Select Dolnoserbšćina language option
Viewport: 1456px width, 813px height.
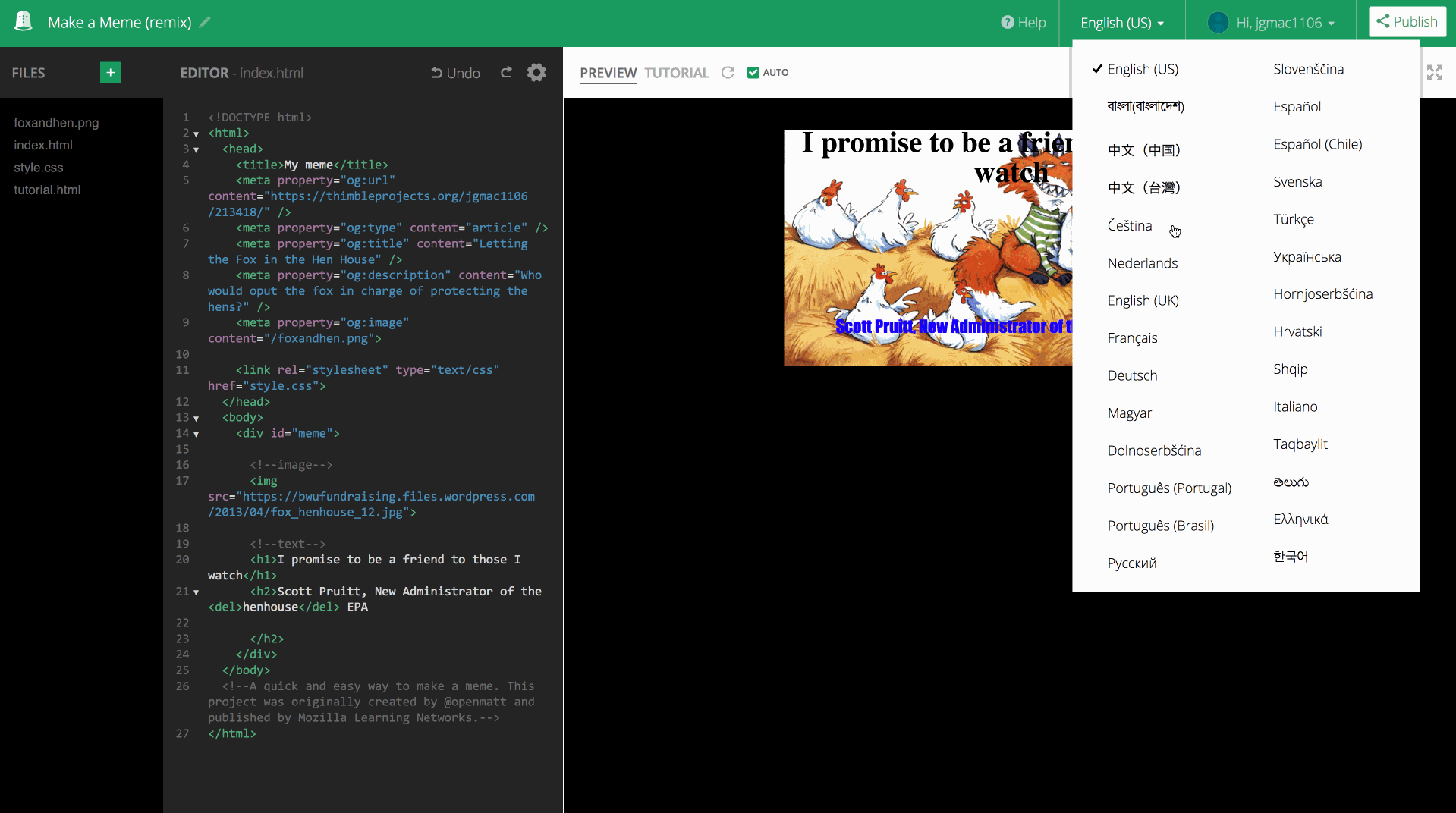1155,450
